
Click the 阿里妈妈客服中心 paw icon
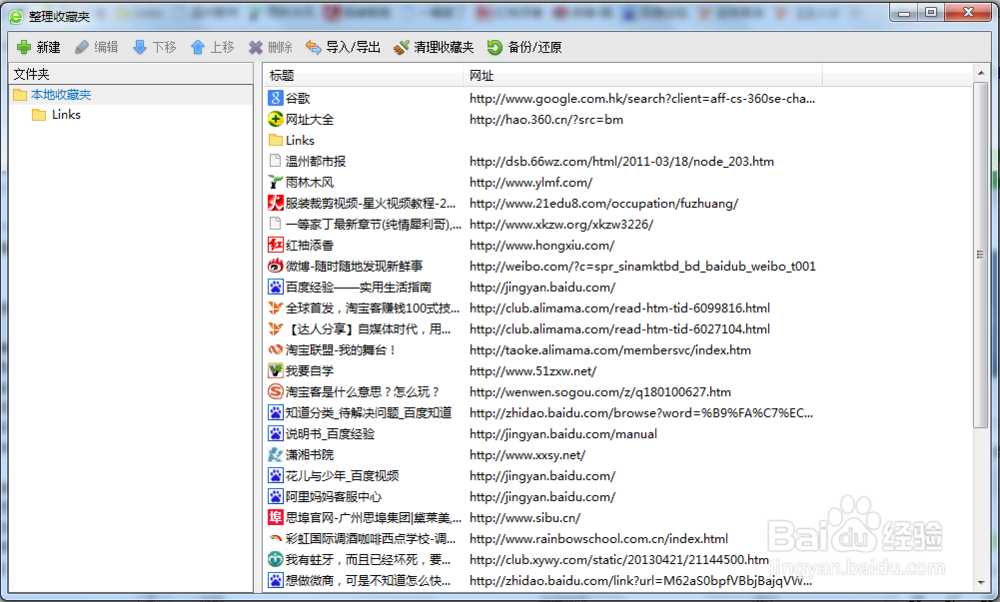coord(276,497)
